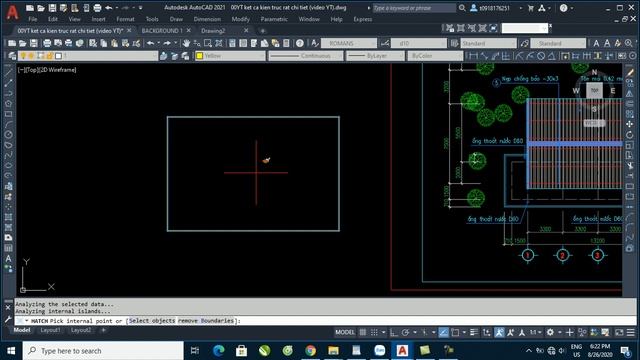The height and width of the screenshot is (360, 640).
Task: Open Microsoft Edge from the taskbar
Action: pos(219,351)
